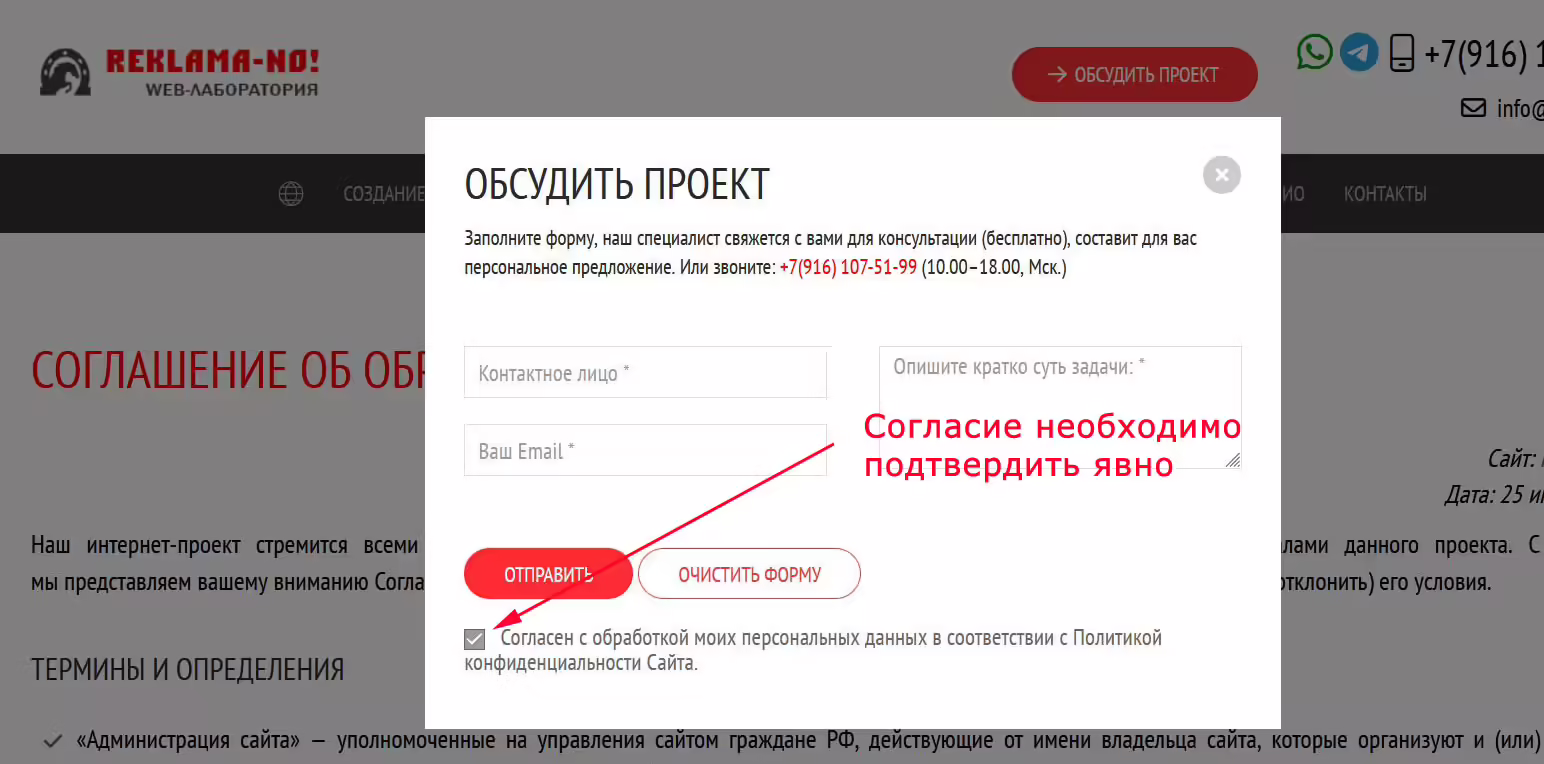Click the header Обсудить проект button
1544x764 pixels.
pyautogui.click(x=1134, y=74)
